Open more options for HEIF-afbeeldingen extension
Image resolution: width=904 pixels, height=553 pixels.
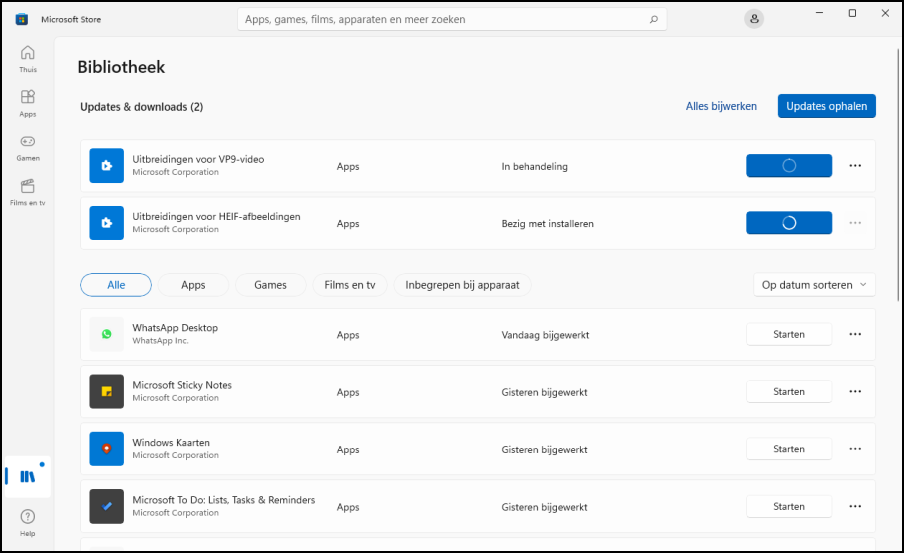(855, 223)
